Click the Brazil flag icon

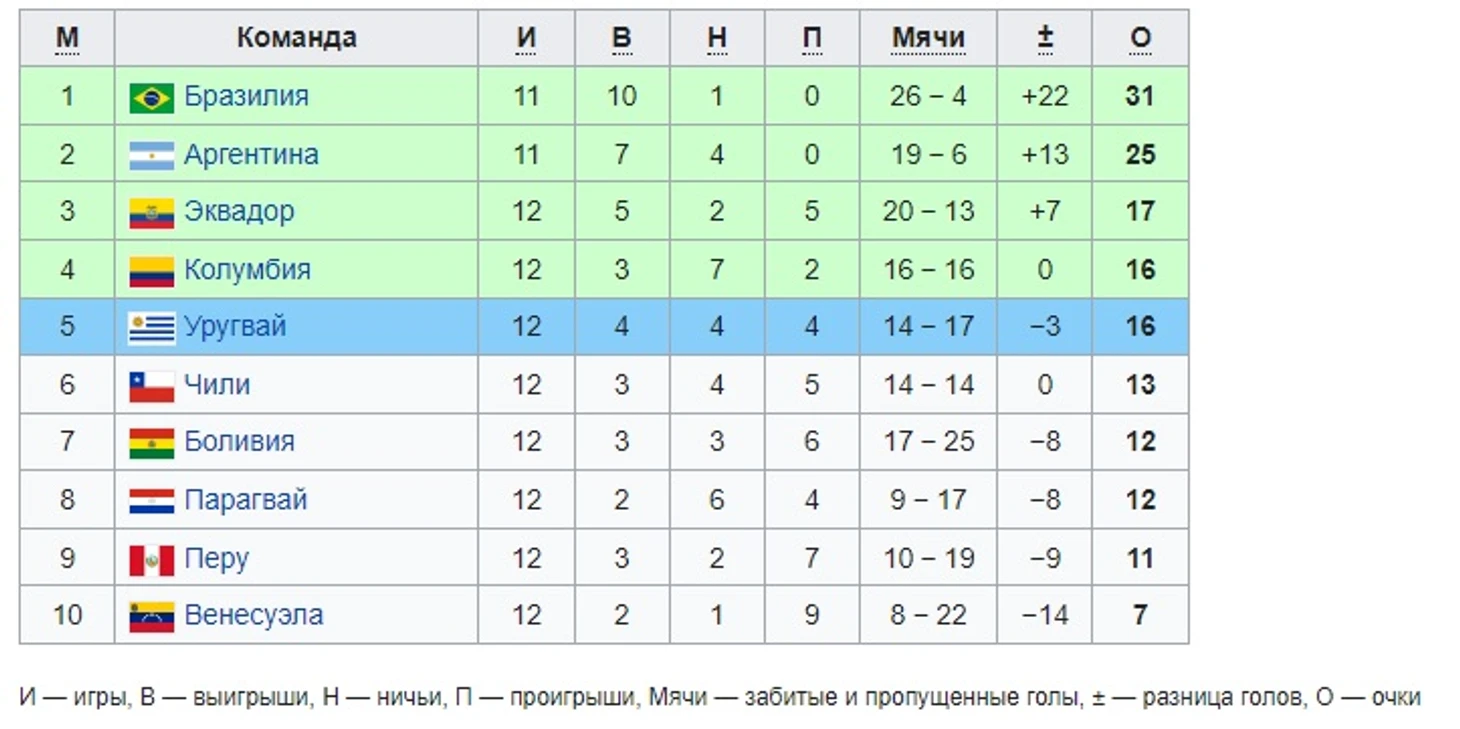(151, 98)
